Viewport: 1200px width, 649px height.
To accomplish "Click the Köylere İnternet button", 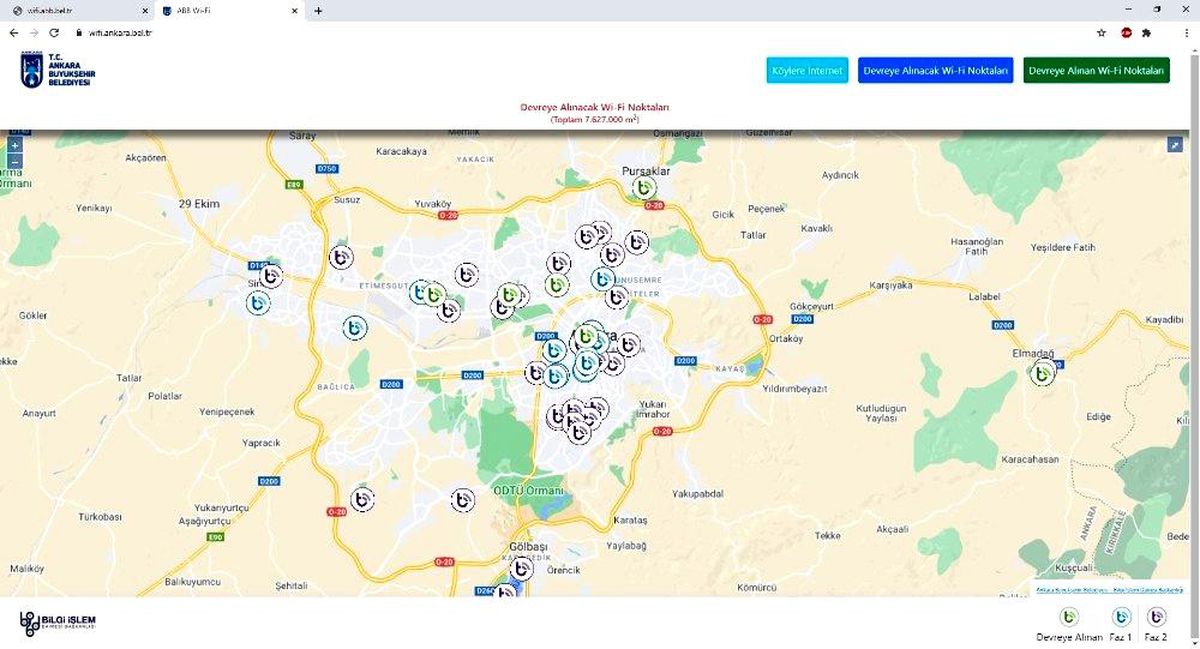I will pos(808,70).
